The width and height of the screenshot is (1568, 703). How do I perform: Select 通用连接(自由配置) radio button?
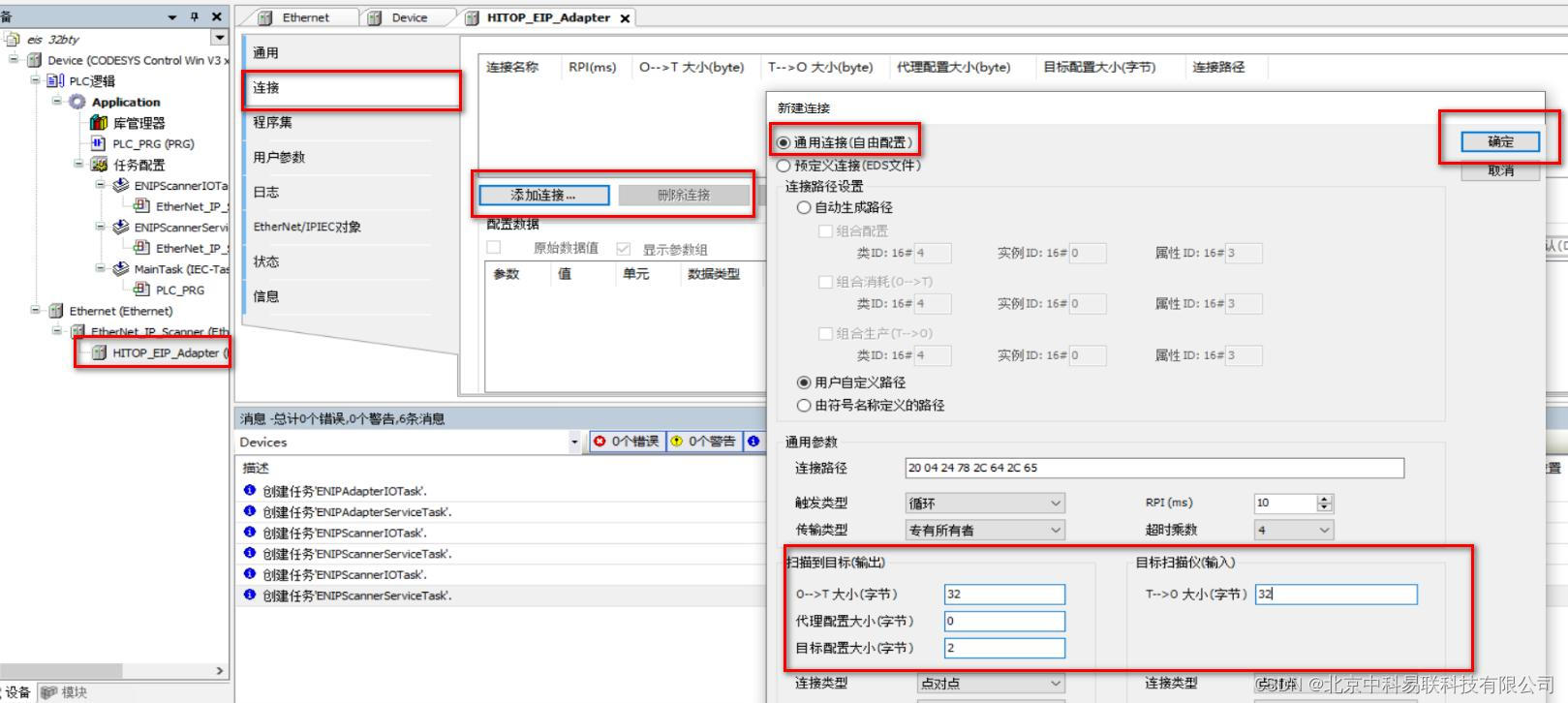click(x=784, y=142)
